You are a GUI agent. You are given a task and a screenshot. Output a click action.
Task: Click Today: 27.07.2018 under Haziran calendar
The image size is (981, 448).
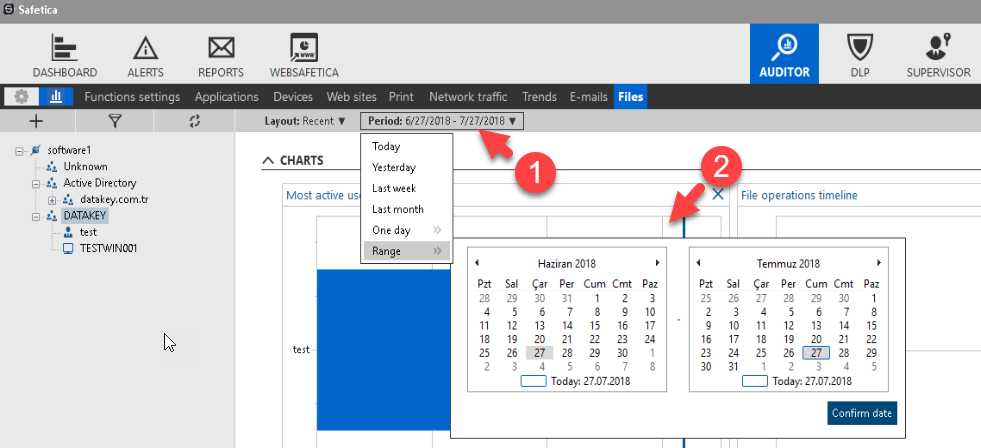pyautogui.click(x=576, y=380)
